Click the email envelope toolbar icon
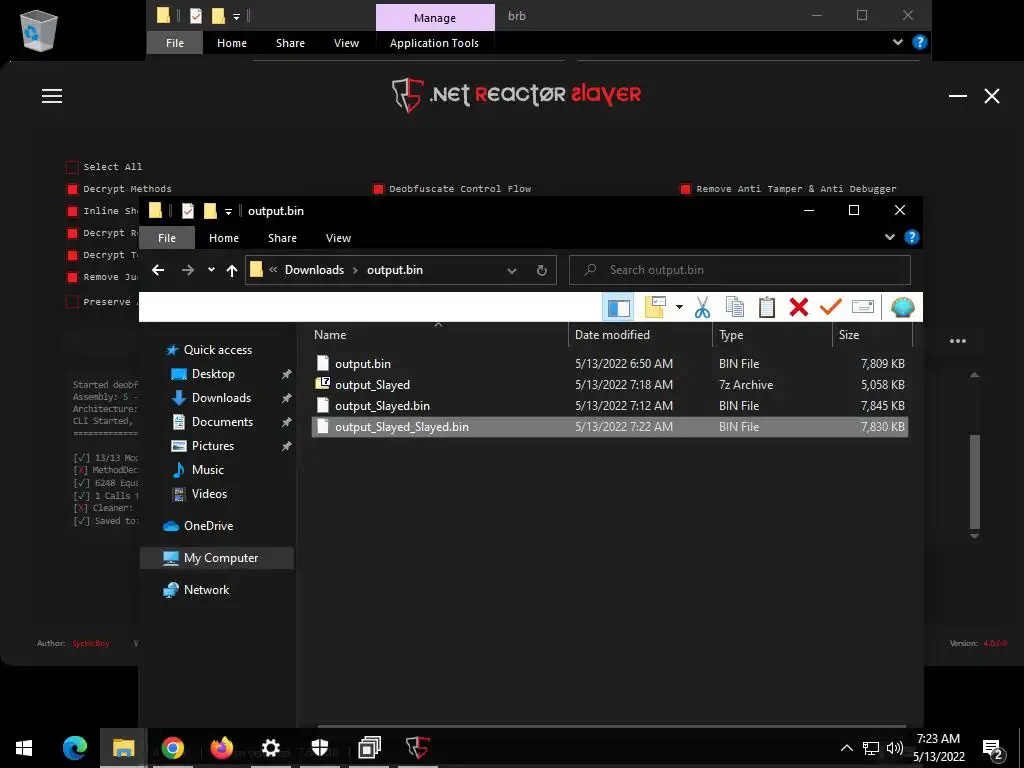This screenshot has width=1024, height=768. click(x=863, y=307)
